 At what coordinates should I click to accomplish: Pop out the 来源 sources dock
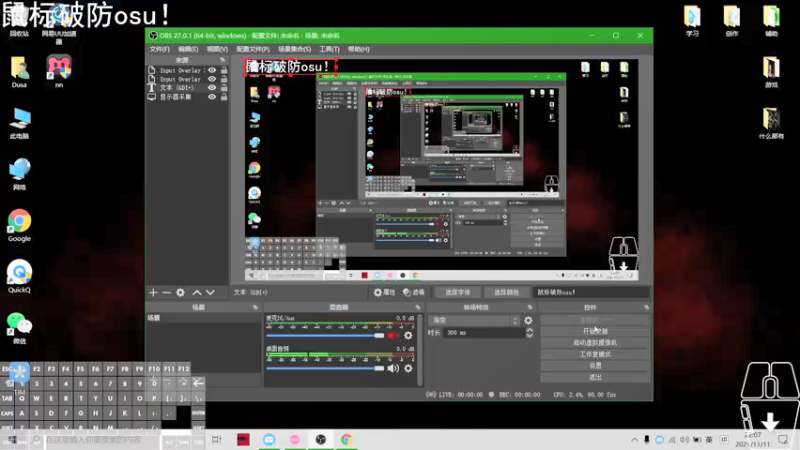click(222, 60)
